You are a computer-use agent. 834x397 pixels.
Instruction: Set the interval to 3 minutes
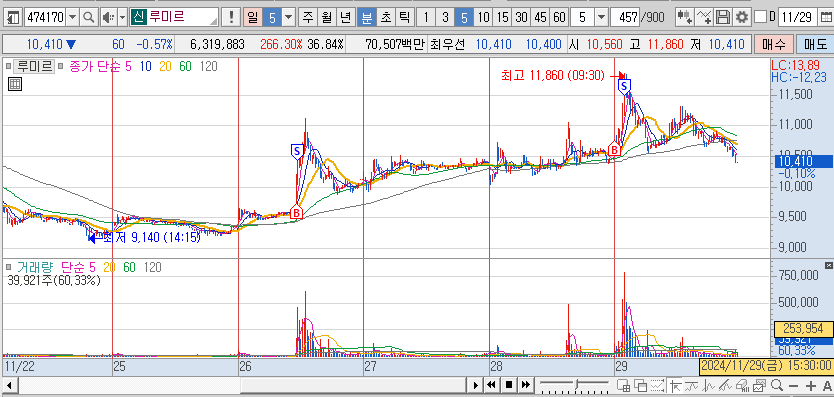[445, 18]
